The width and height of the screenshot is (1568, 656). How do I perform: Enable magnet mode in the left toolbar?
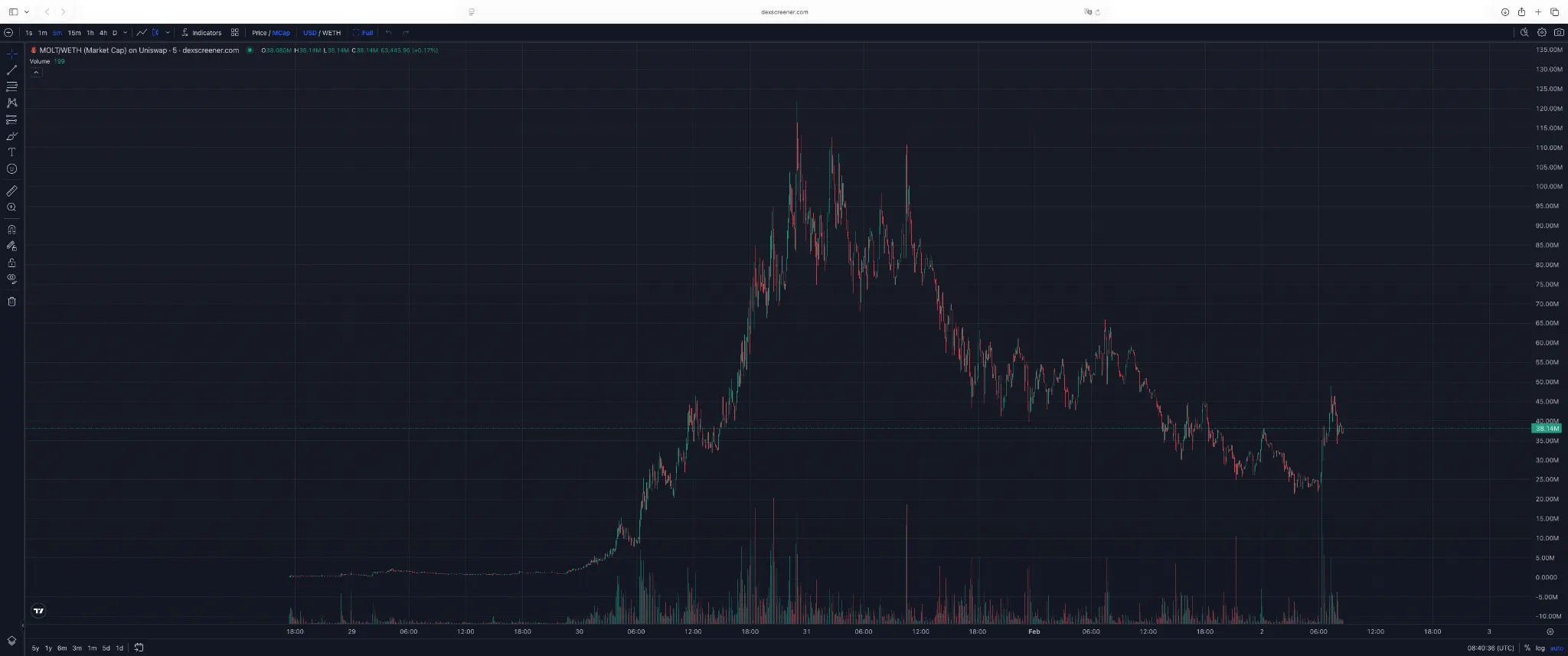pos(11,230)
